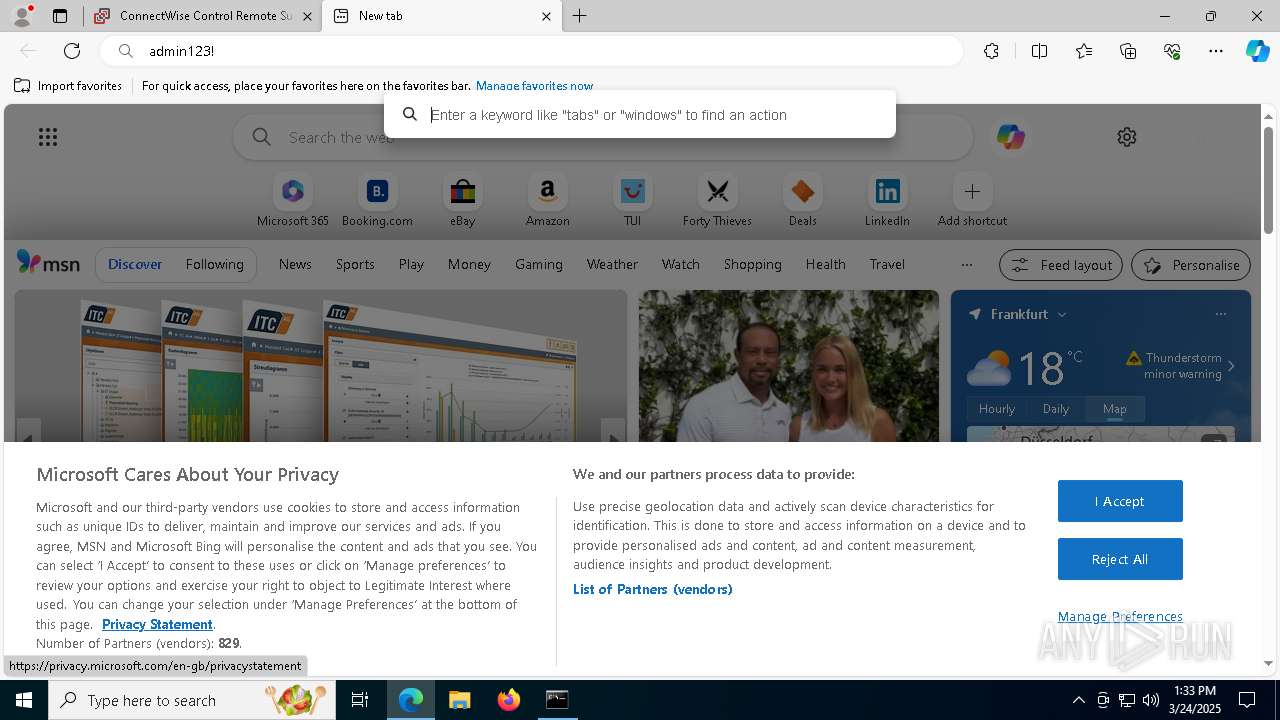Image resolution: width=1280 pixels, height=720 pixels.
Task: Open Shopping category
Action: point(752,264)
